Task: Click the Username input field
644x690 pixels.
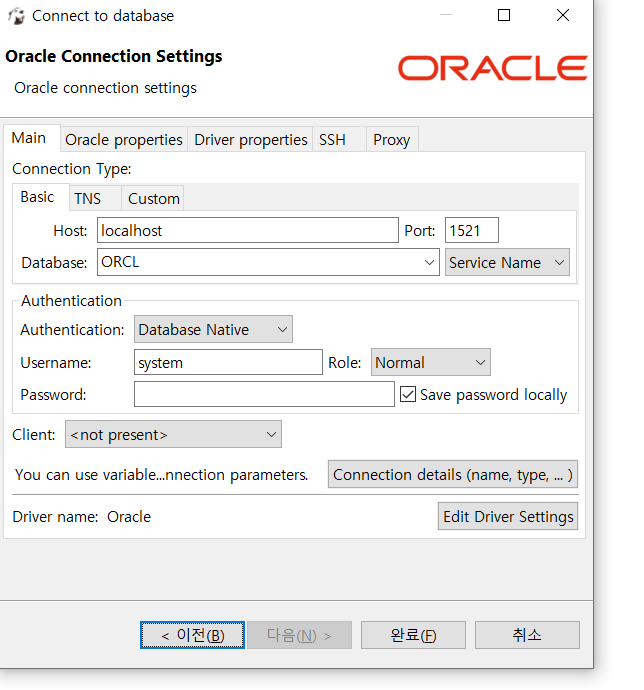Action: coord(228,362)
